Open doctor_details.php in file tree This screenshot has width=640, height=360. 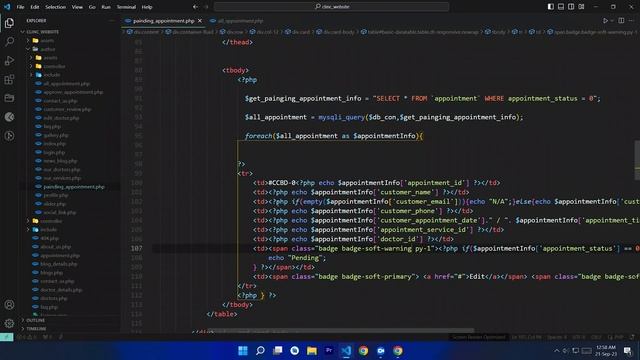(61, 290)
